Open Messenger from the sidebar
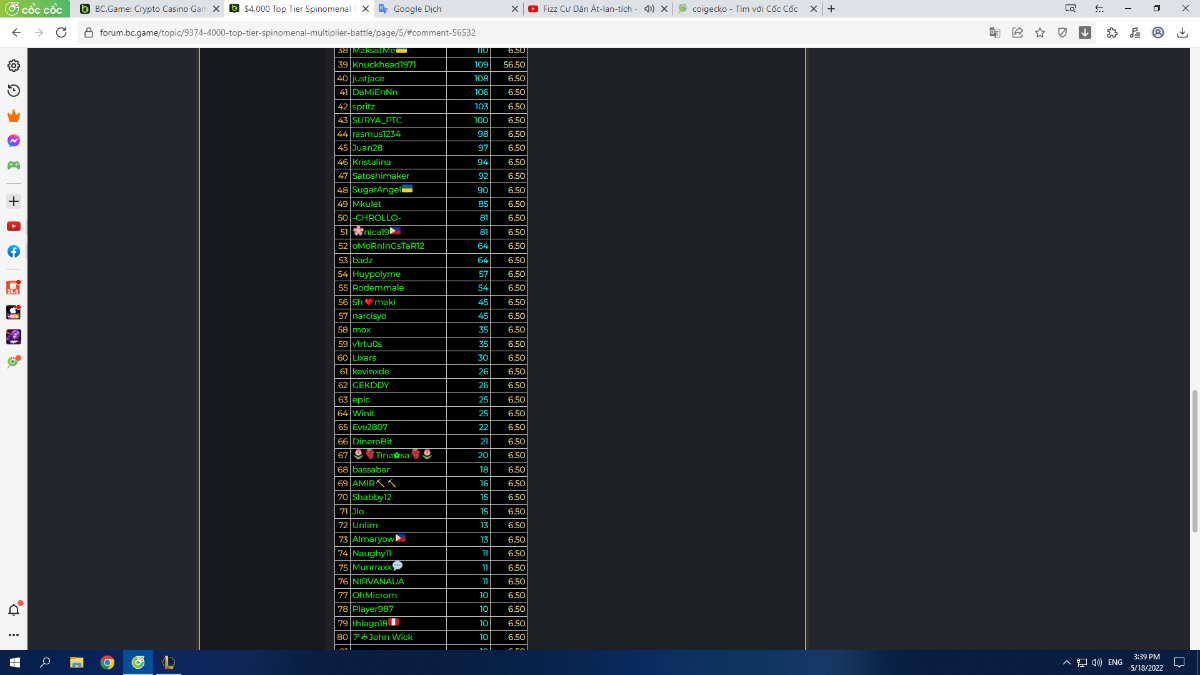This screenshot has width=1200, height=675. [14, 141]
